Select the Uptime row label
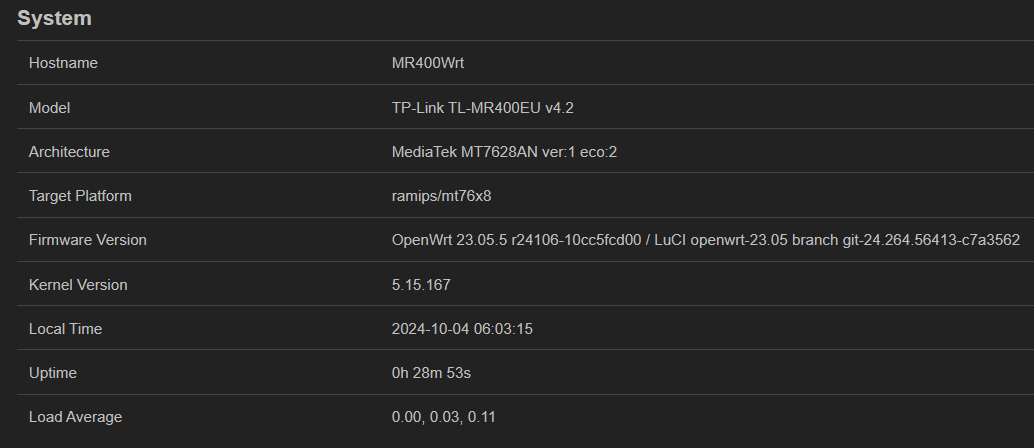 (53, 373)
